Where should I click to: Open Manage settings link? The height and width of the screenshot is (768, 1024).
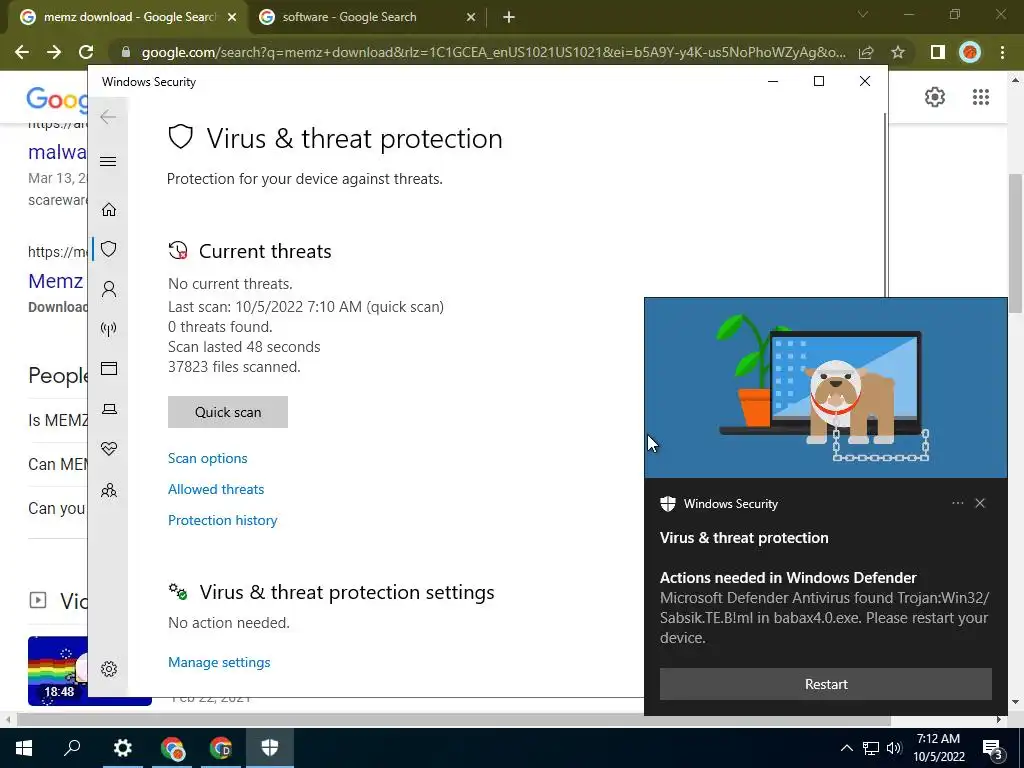(219, 662)
